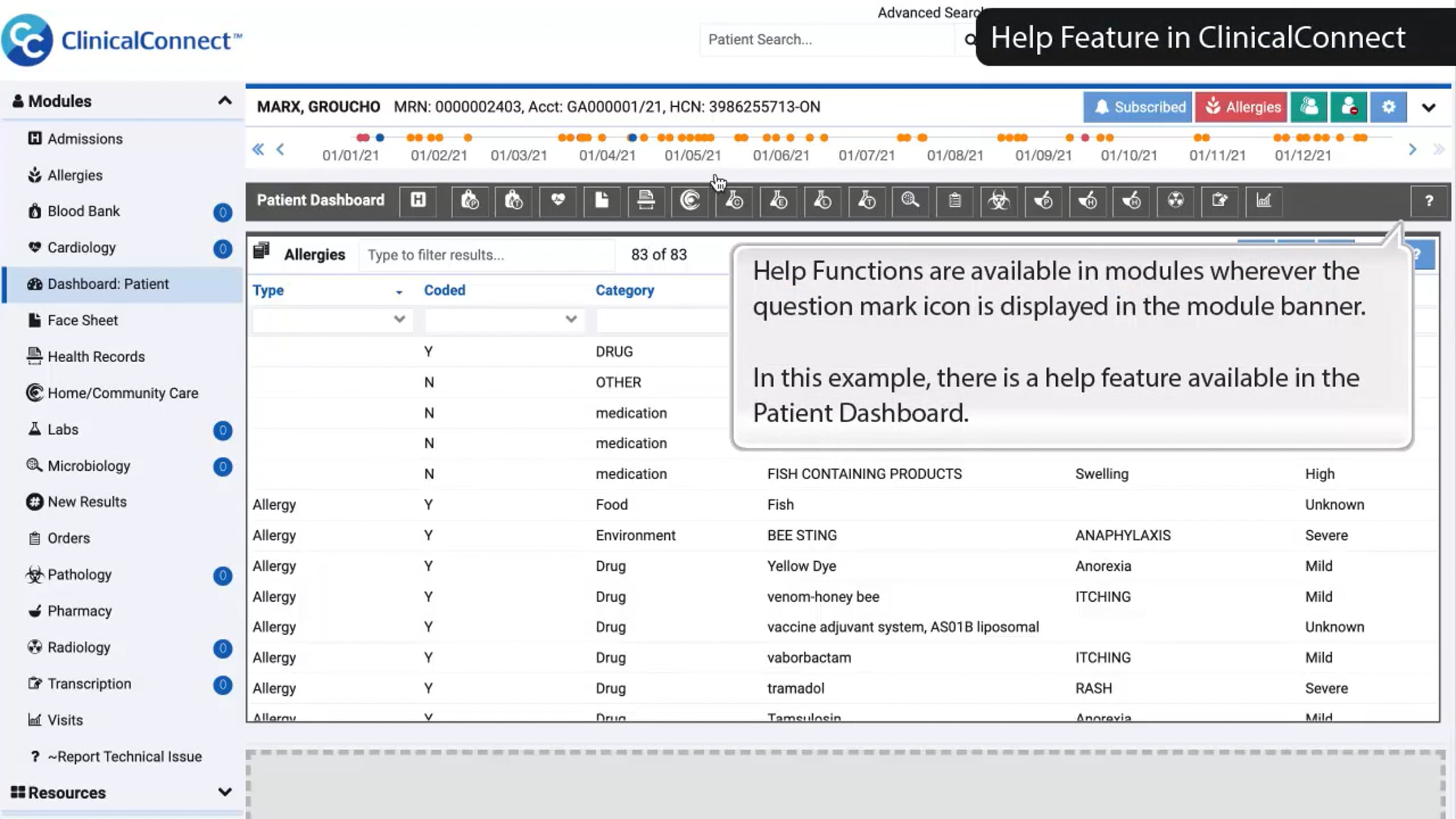This screenshot has height=819, width=1456.
Task: Open Transcription module in sidebar
Action: (123, 684)
